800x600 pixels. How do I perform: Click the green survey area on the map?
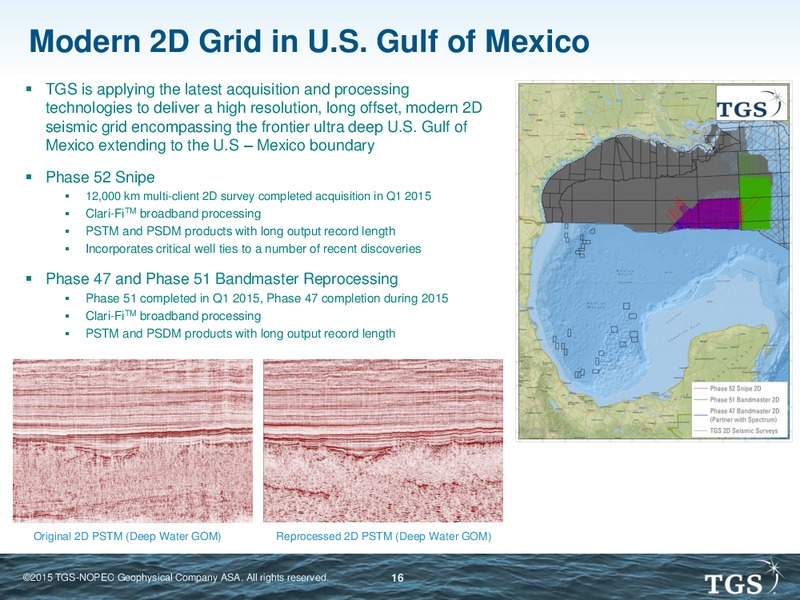pyautogui.click(x=755, y=202)
